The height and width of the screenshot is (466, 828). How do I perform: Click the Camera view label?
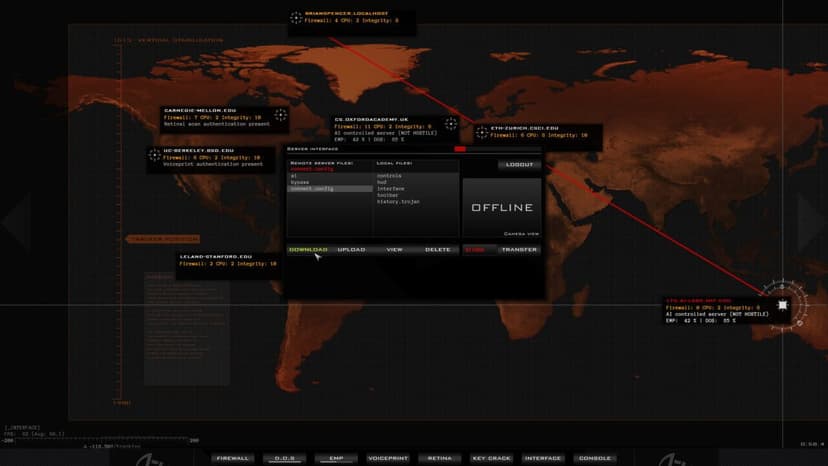(521, 234)
